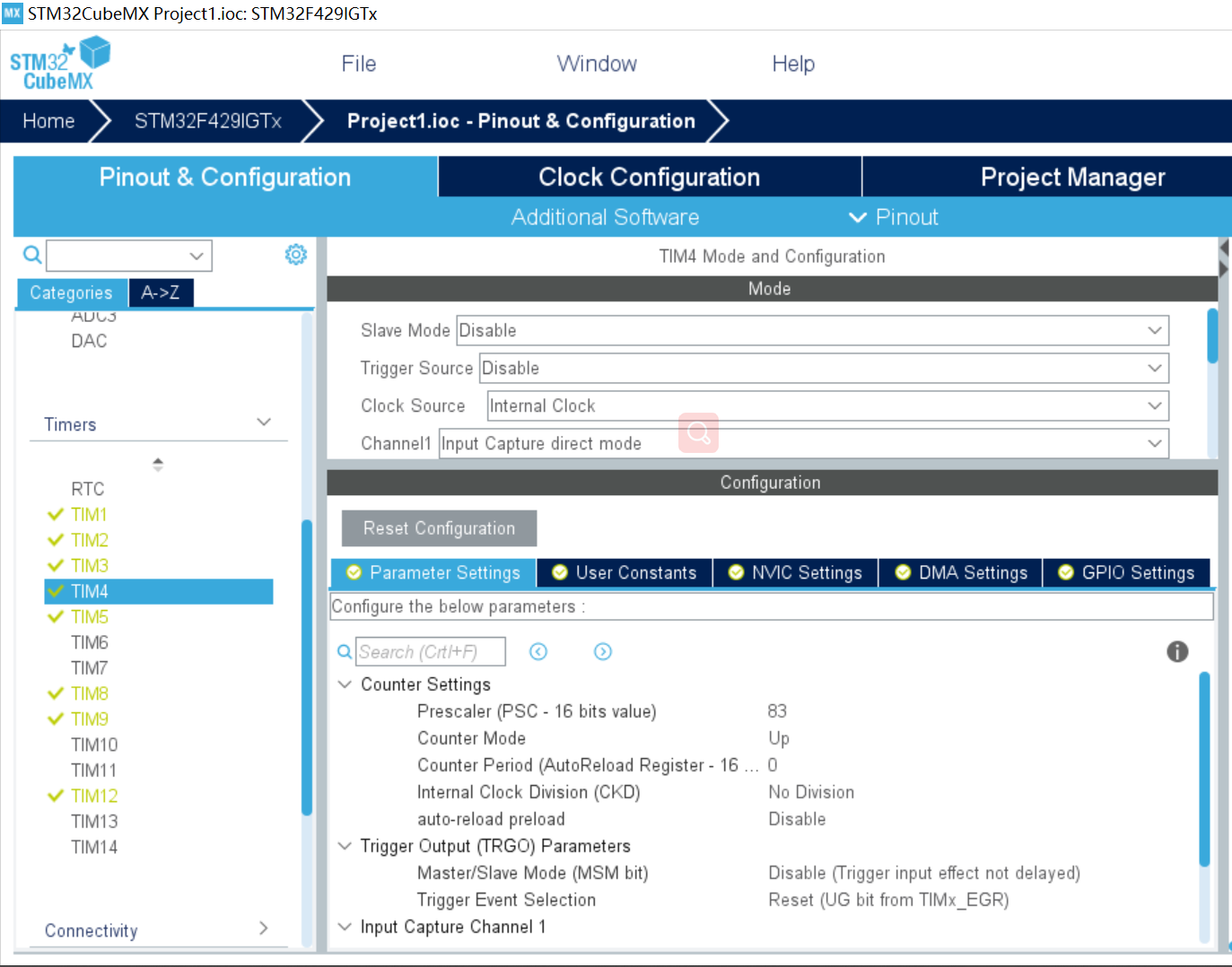Viewport: 1232px width, 967px height.
Task: Switch to Clock Configuration tab
Action: 650,177
